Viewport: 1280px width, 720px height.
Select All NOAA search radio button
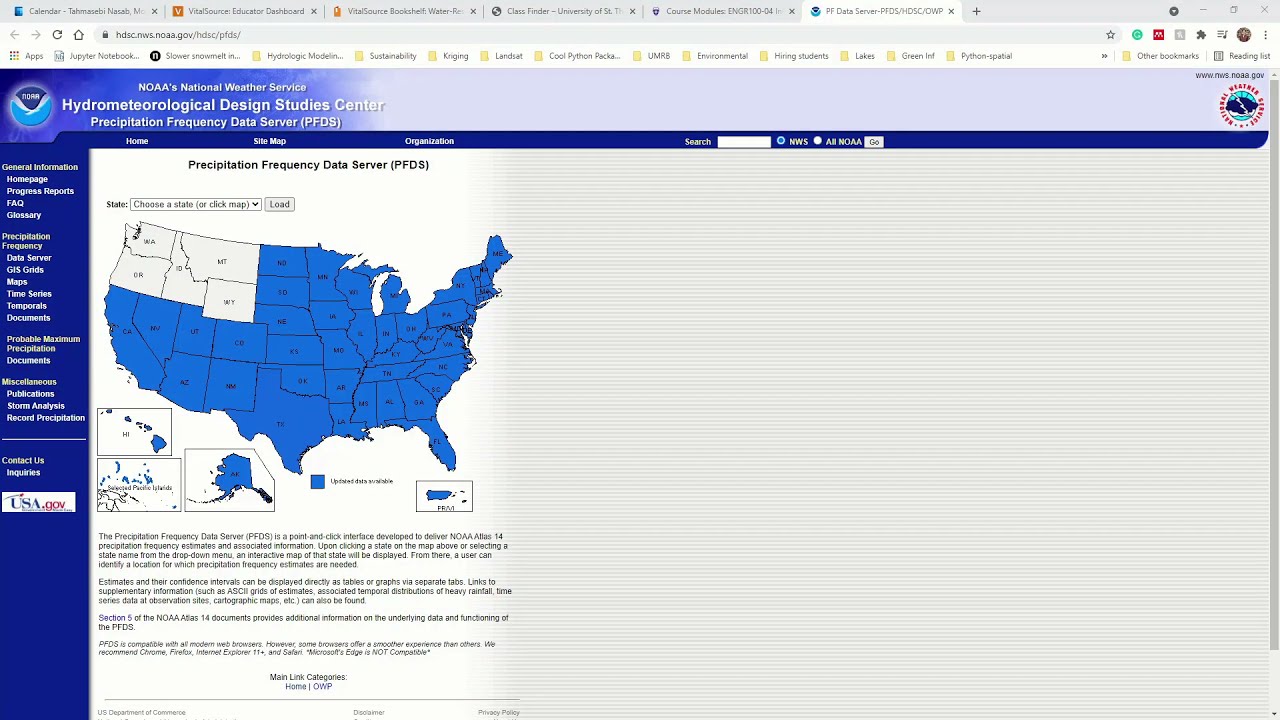[818, 141]
